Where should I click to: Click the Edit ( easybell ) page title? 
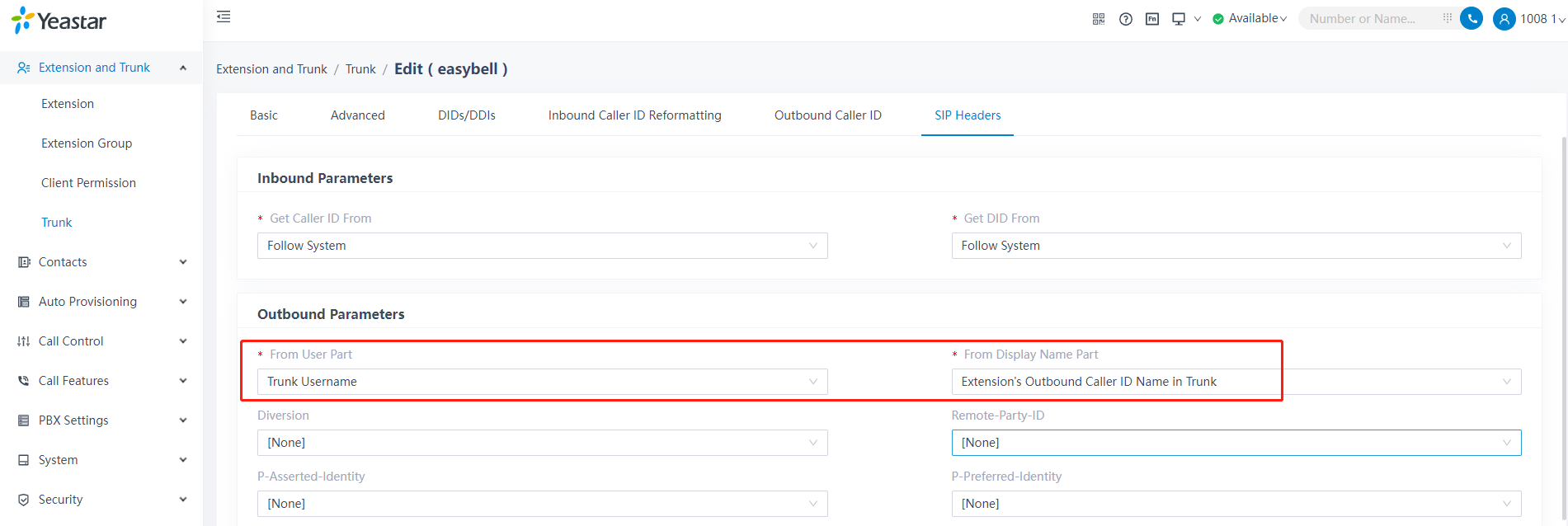(451, 69)
